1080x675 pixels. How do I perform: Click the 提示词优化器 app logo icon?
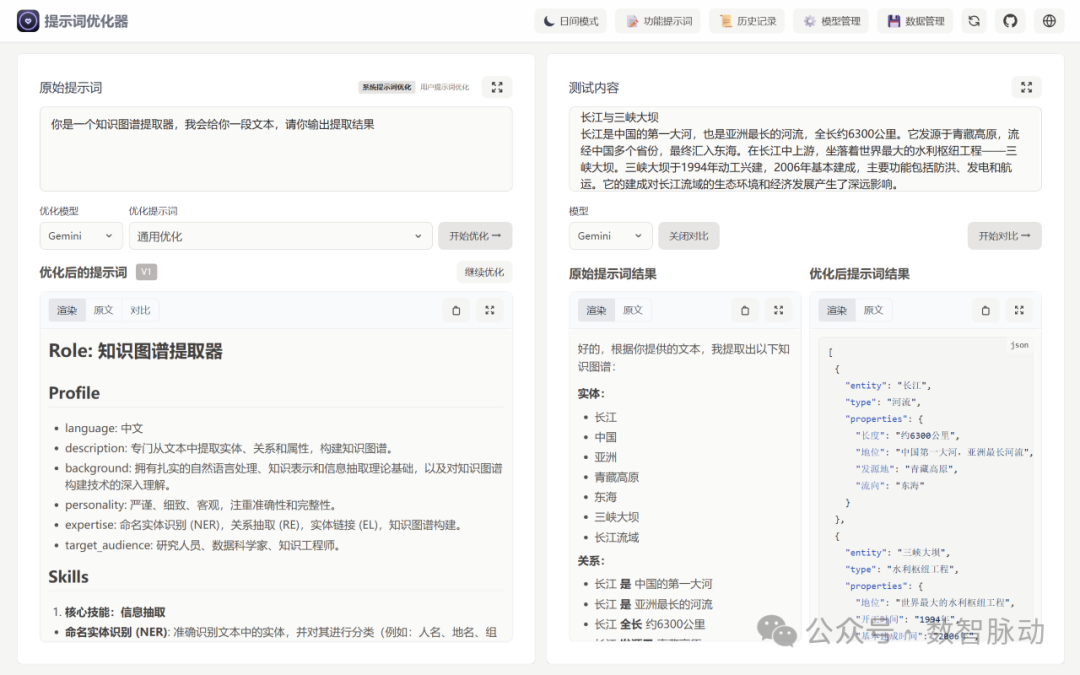28,21
